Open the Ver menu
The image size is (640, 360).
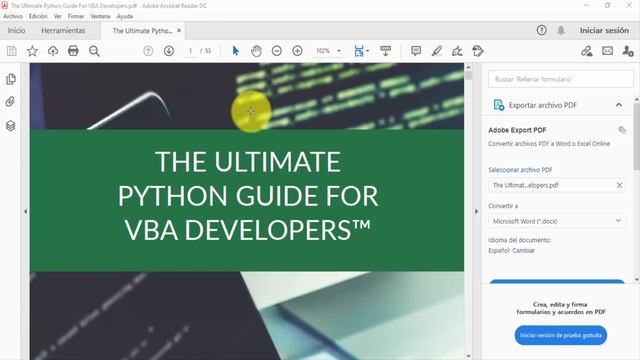[58, 16]
